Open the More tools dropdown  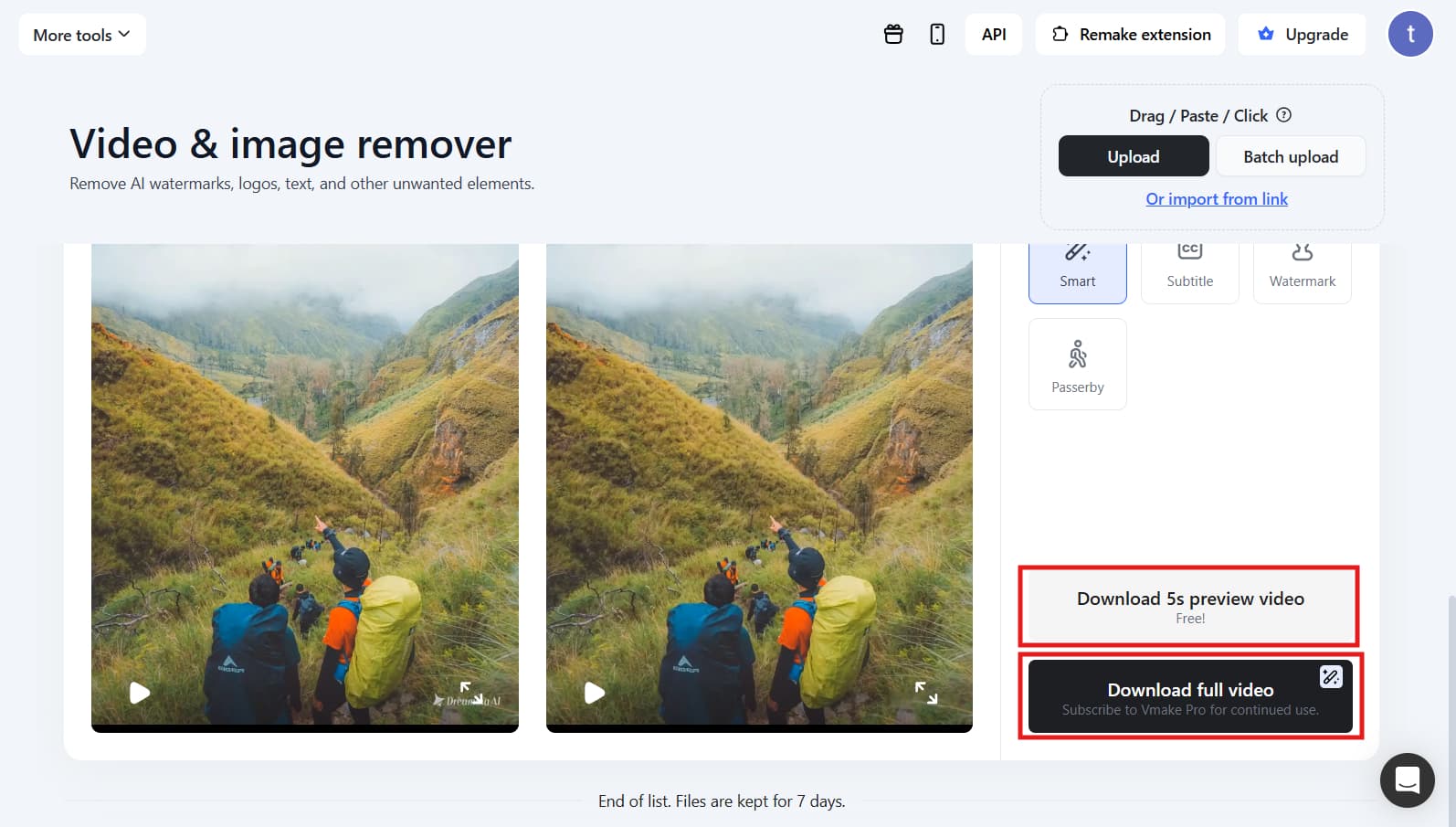[x=82, y=35]
